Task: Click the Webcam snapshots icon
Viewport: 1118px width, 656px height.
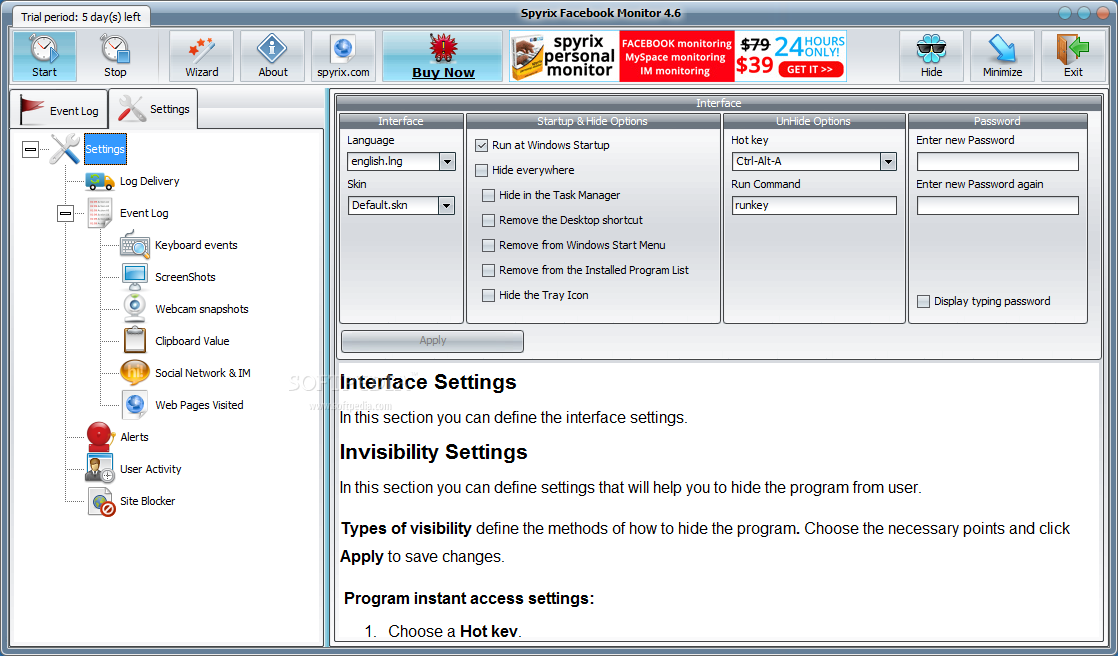Action: pos(135,308)
